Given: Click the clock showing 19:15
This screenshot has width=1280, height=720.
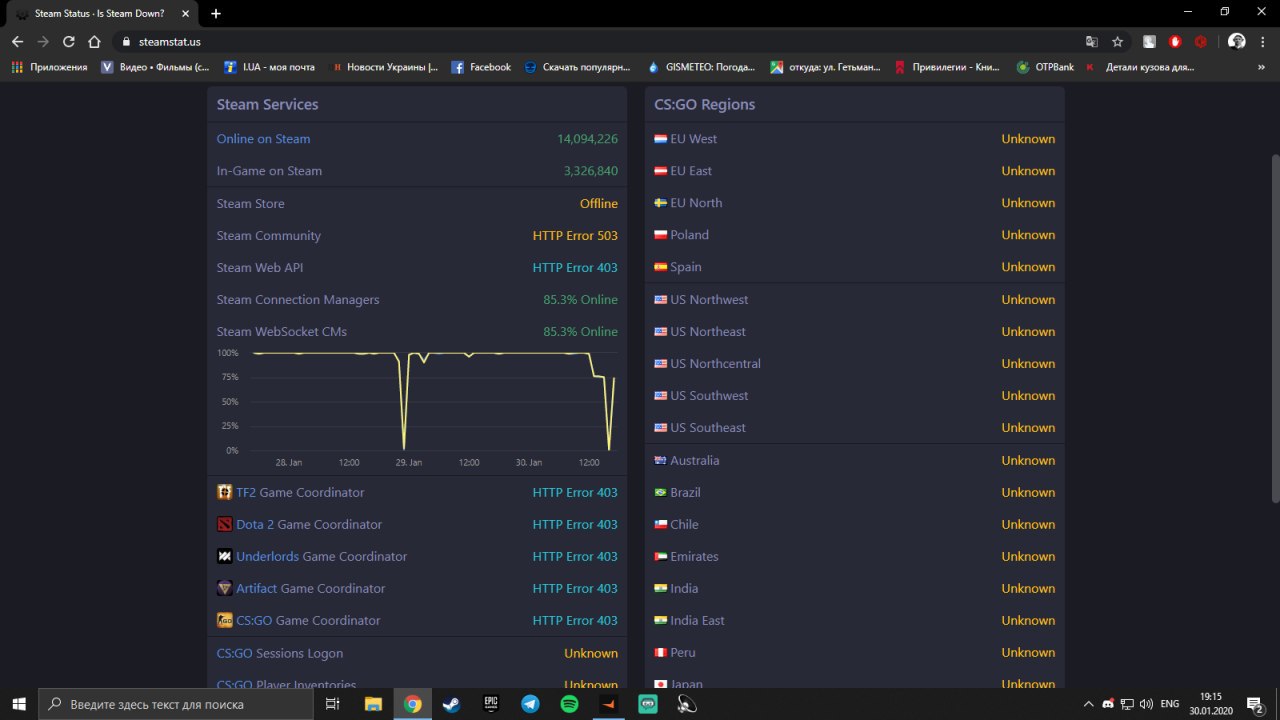Looking at the screenshot, I should 1211,697.
